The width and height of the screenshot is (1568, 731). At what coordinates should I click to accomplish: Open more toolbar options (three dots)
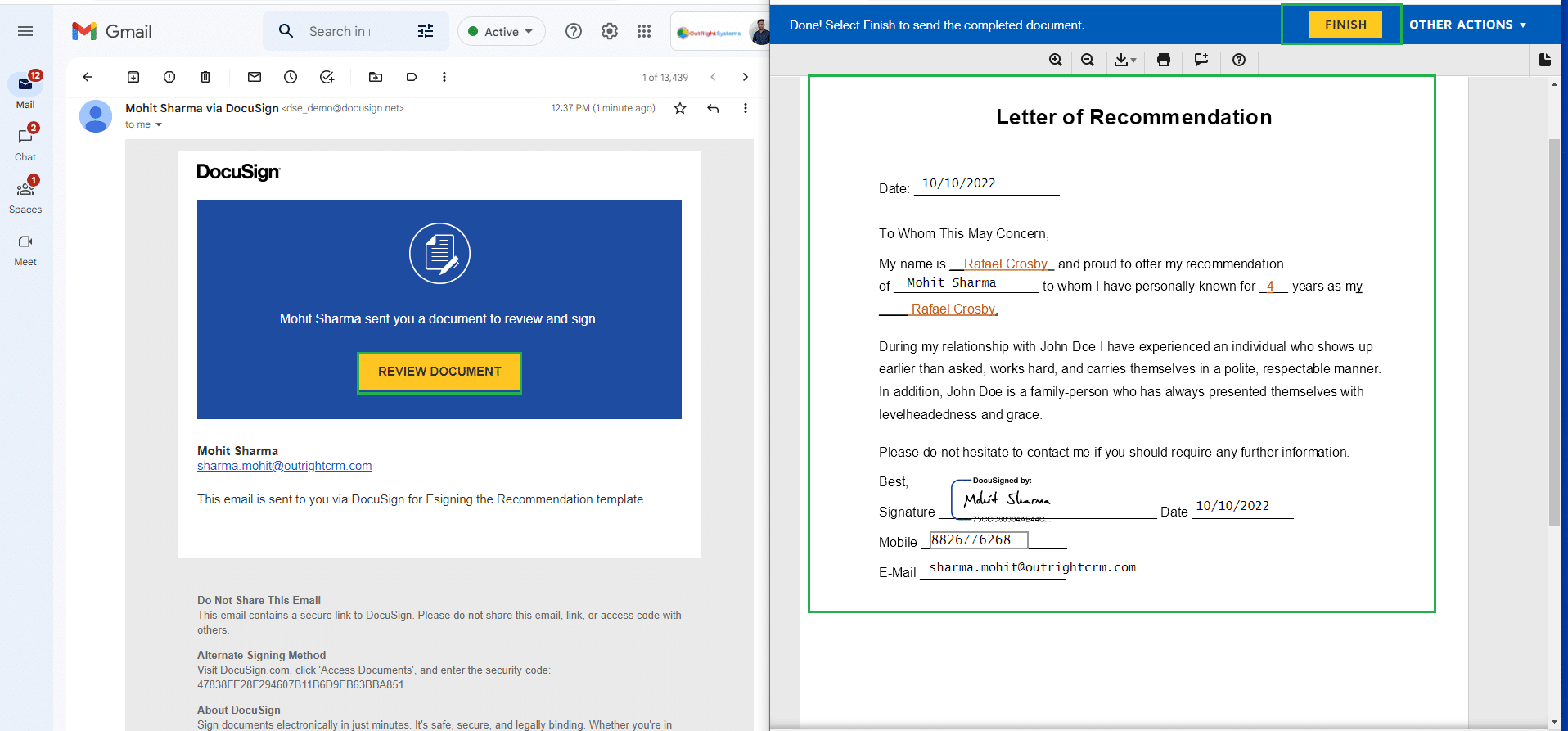coord(444,77)
